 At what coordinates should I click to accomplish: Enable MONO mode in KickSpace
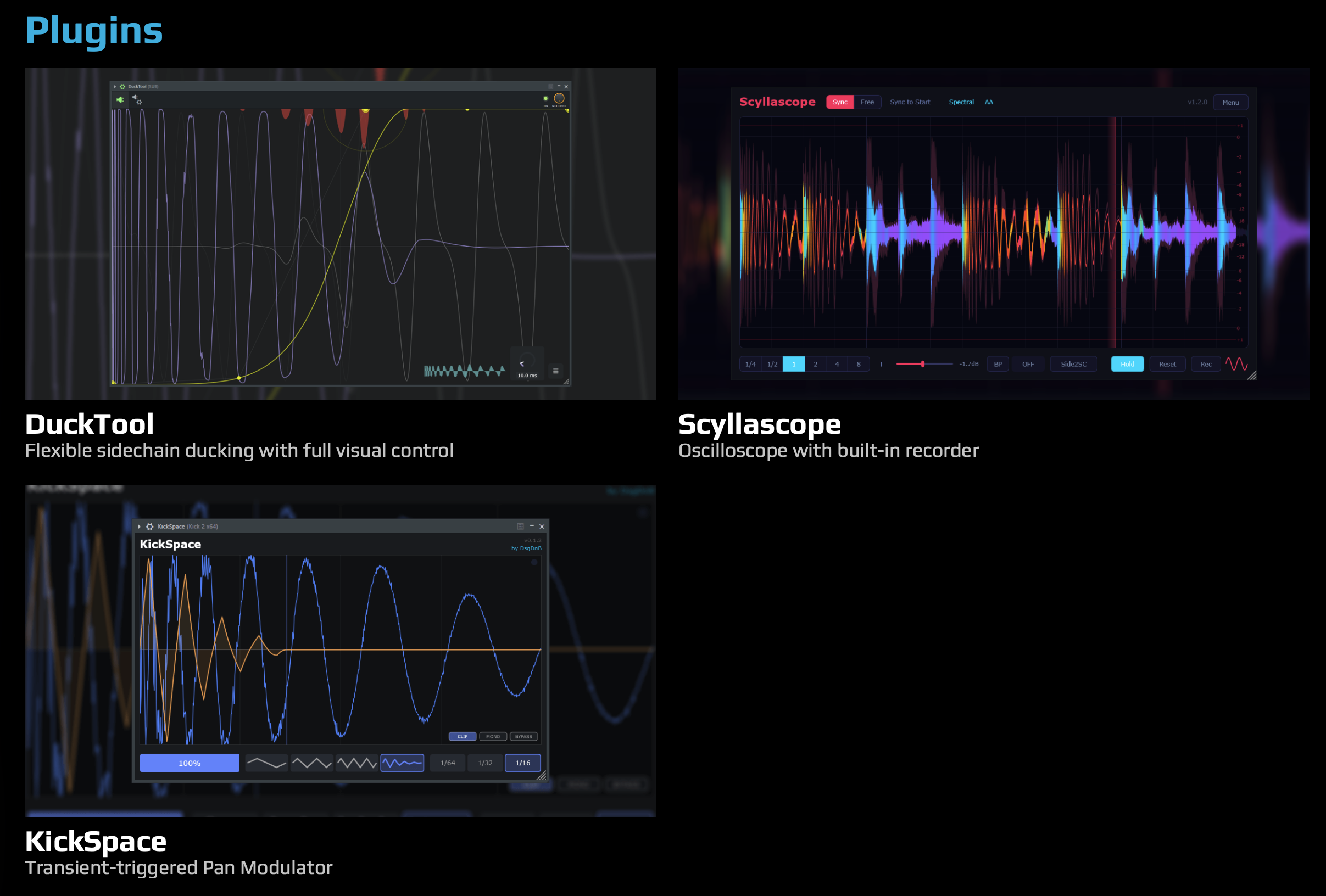pos(493,736)
